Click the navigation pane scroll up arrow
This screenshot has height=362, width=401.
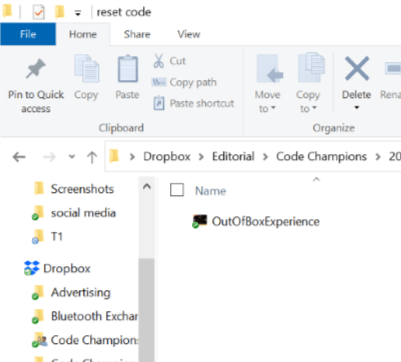[147, 187]
